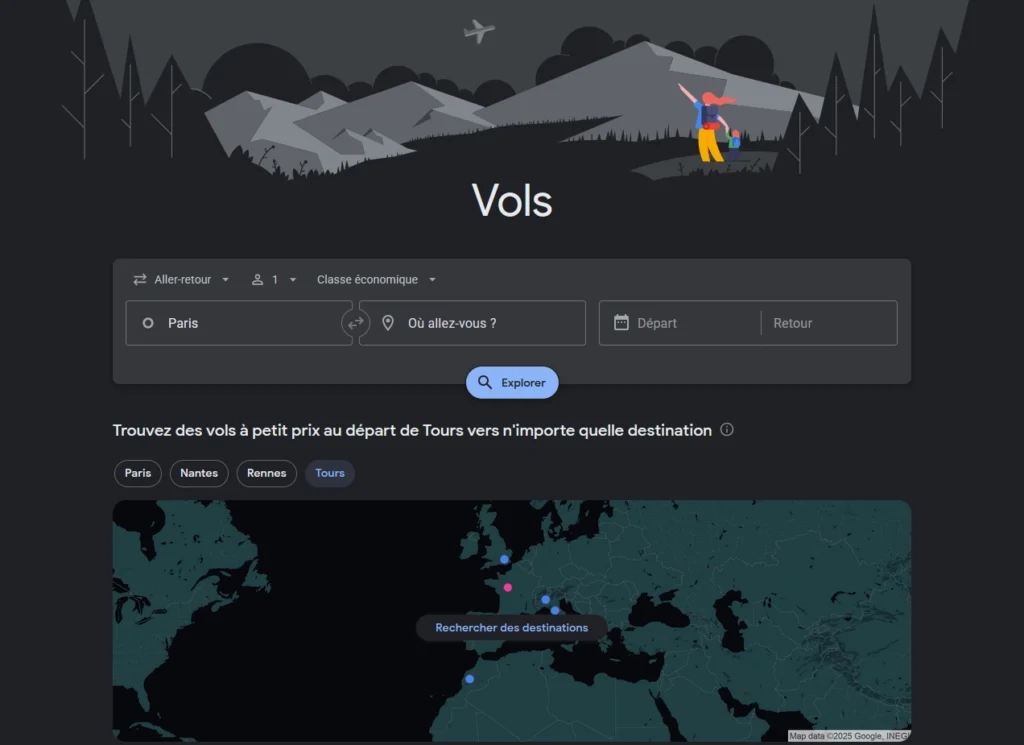This screenshot has height=745, width=1024.
Task: Click Rechercher des destinations on the map
Action: [x=511, y=627]
